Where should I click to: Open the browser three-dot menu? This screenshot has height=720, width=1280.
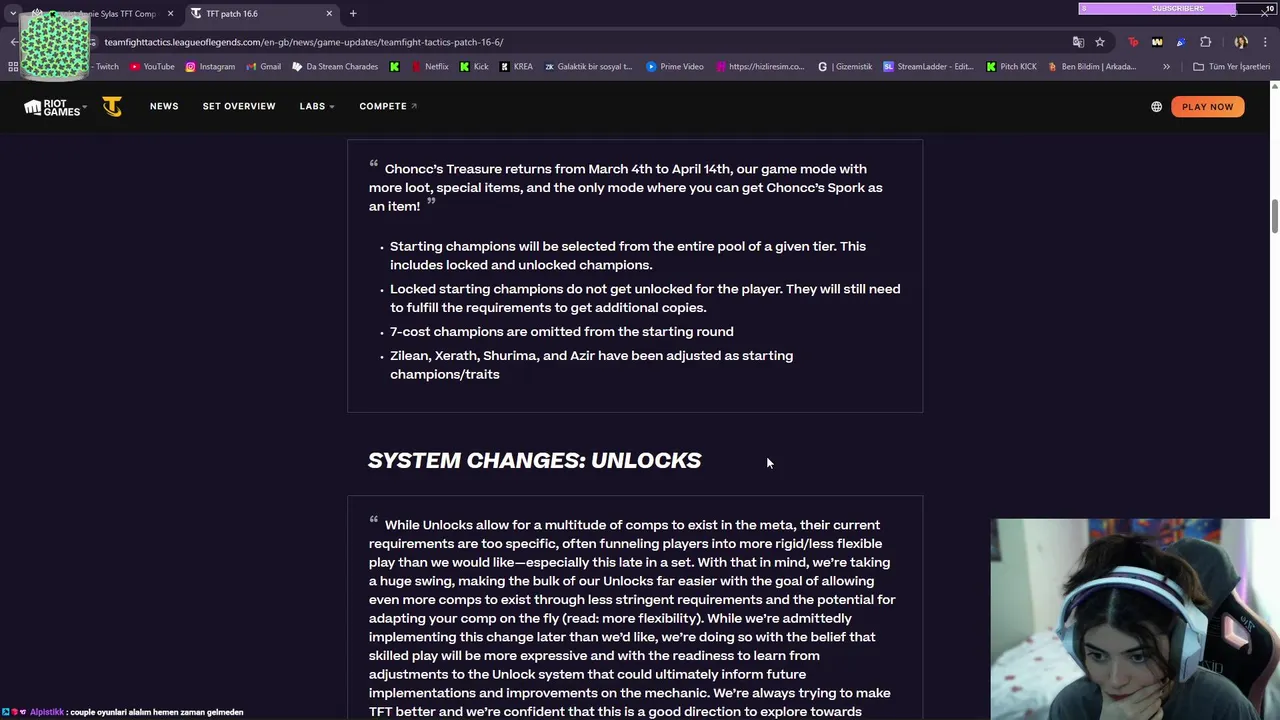coord(1265,42)
